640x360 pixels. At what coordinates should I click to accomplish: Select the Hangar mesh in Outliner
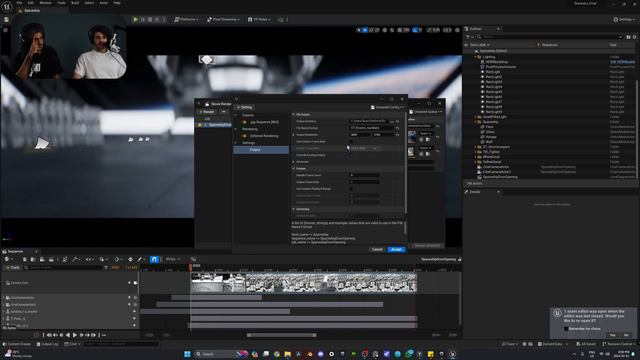[491, 137]
